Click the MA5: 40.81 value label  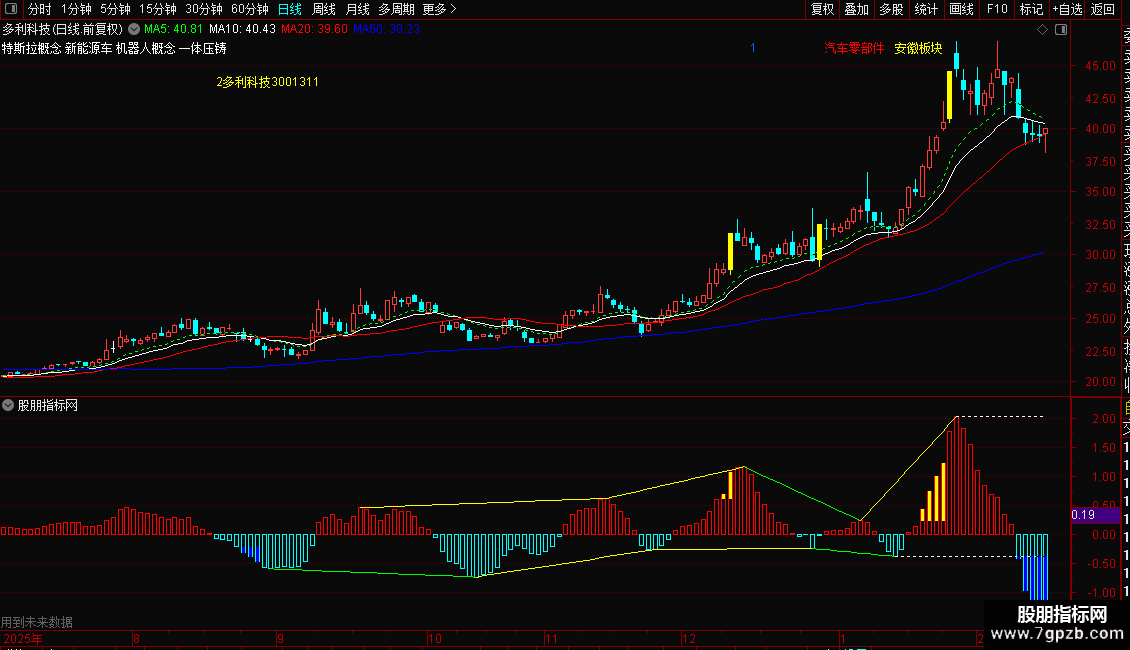tap(173, 29)
